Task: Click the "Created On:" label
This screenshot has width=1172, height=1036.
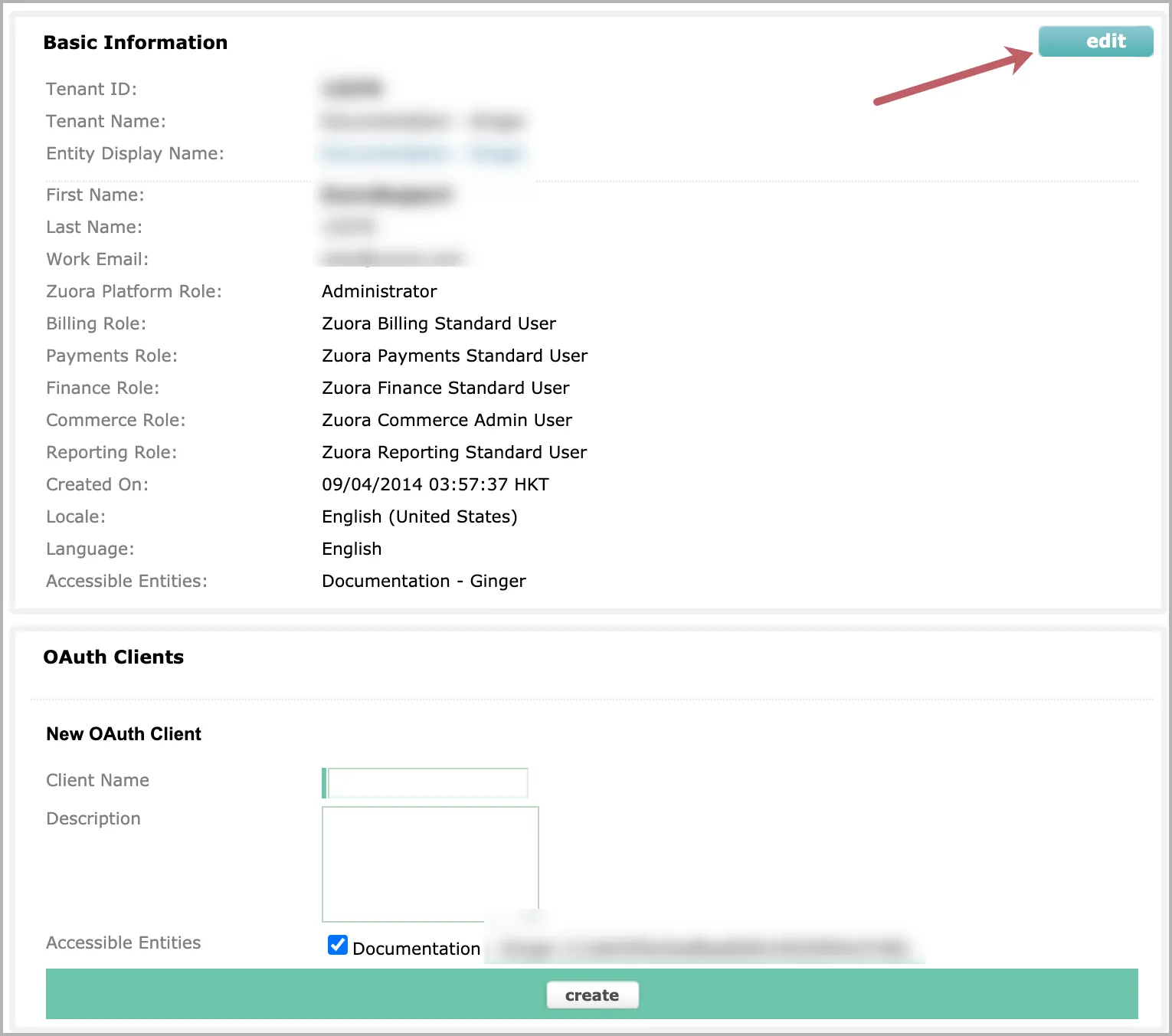Action: coord(97,484)
